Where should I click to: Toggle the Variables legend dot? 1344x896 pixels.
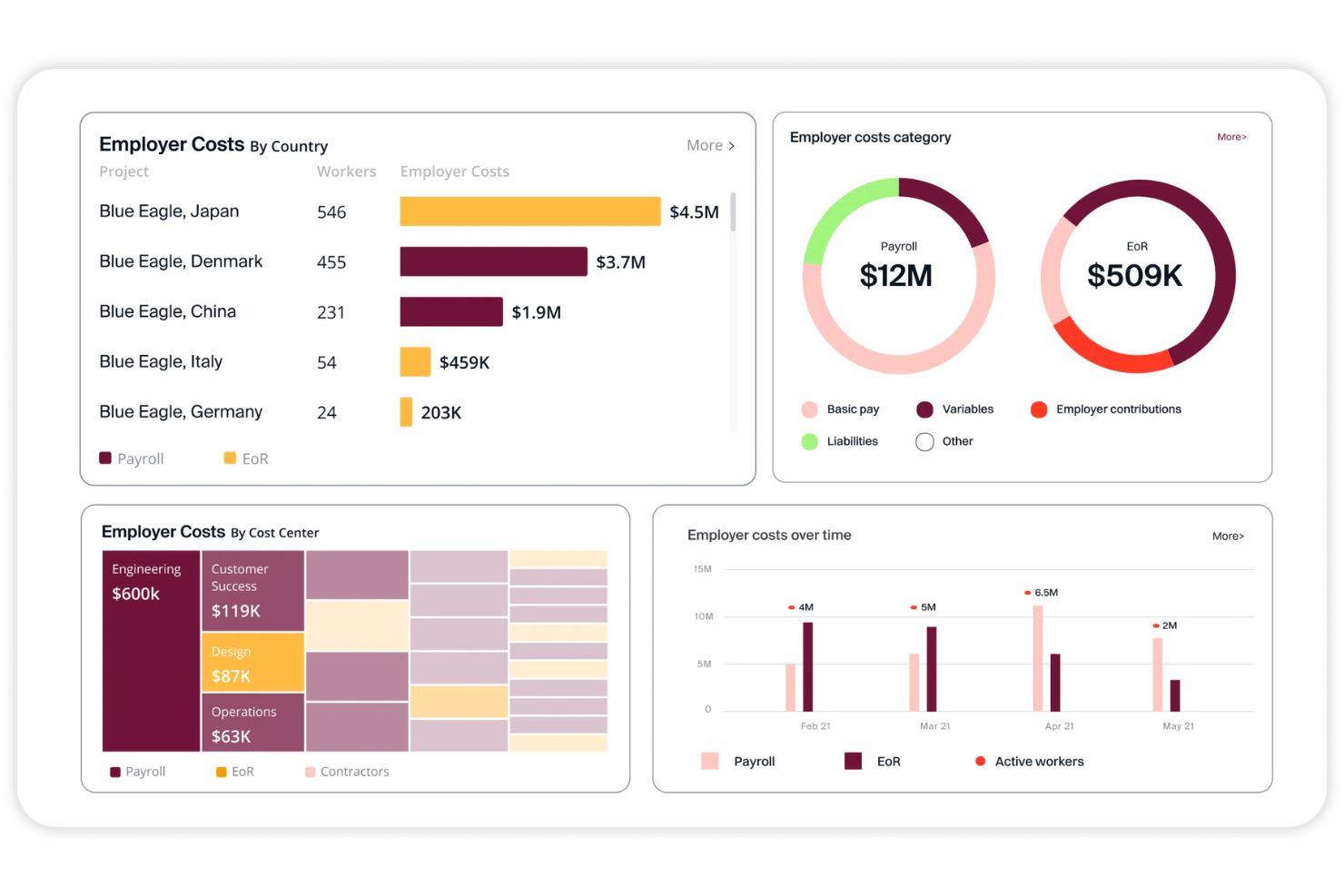click(x=924, y=409)
